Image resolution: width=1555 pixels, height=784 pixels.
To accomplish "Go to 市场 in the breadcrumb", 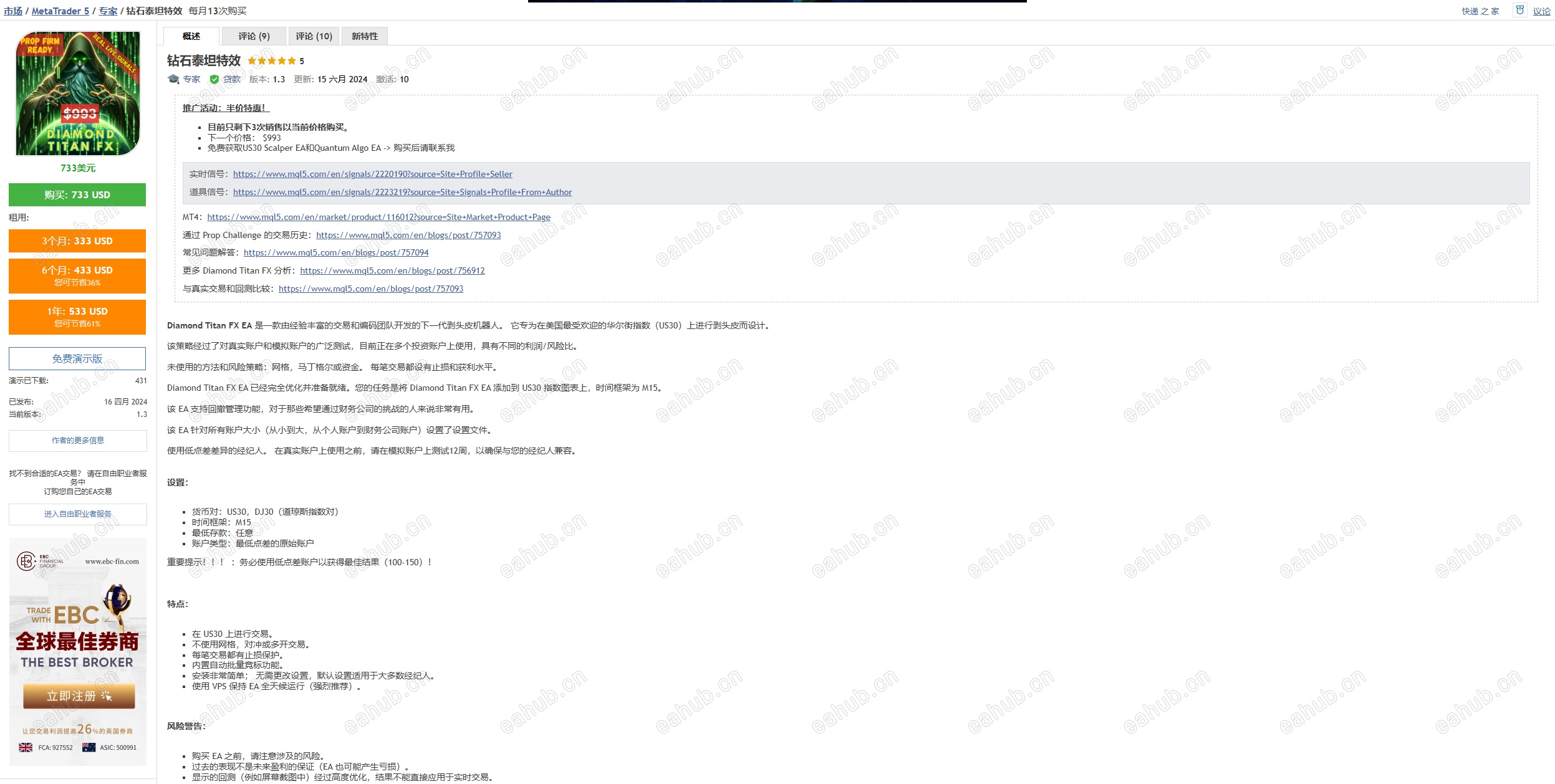I will point(13,11).
